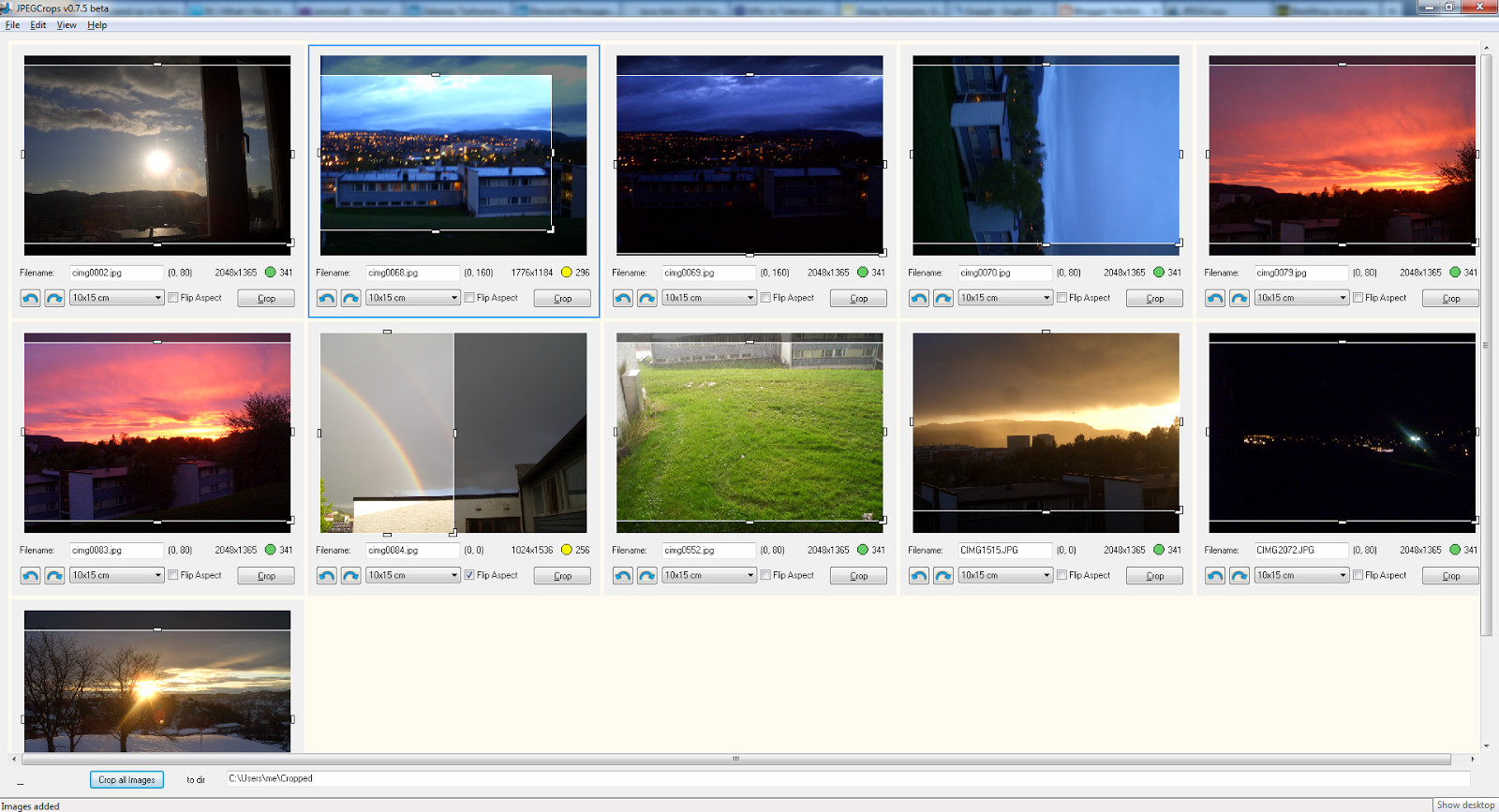Click the 1776x1184 dimensions text

pyautogui.click(x=532, y=273)
